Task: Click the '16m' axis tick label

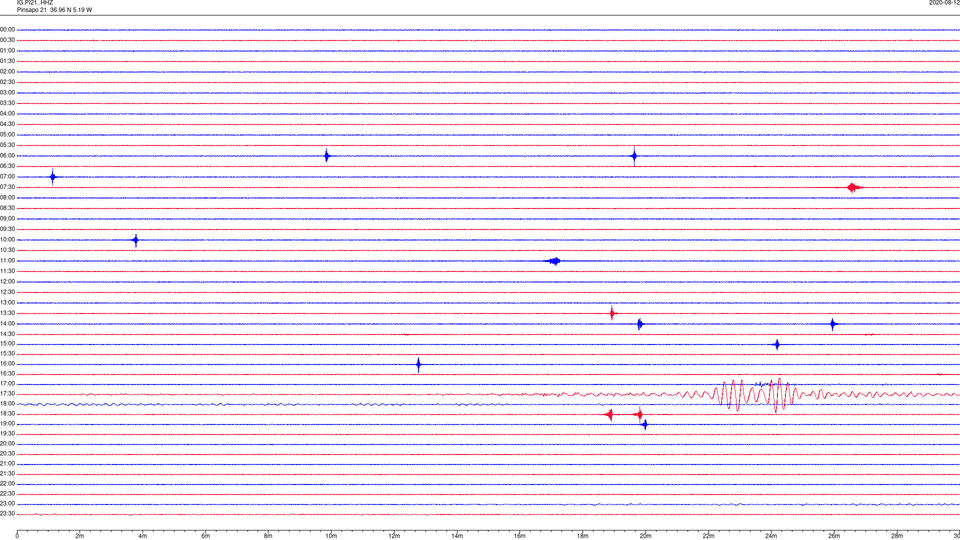Action: pyautogui.click(x=520, y=536)
